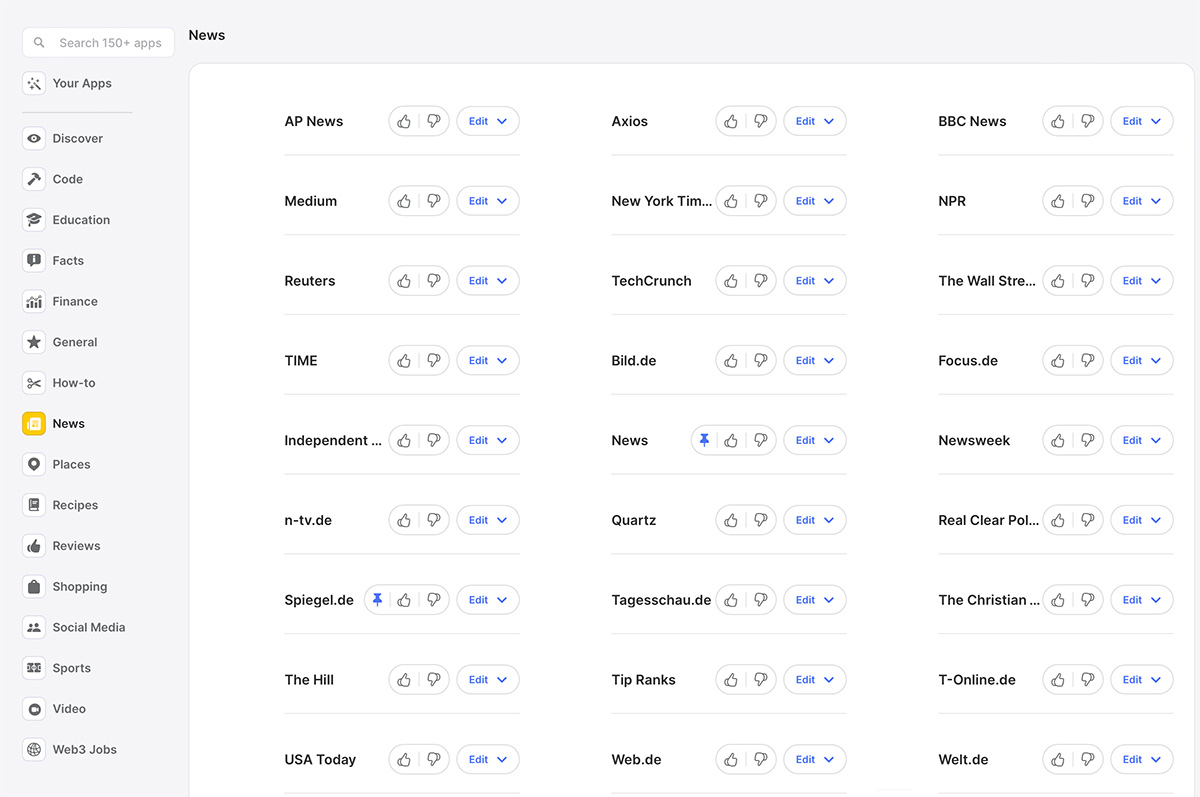Open the Education graduation cap icon
Viewport: 1200px width, 797px height.
point(34,220)
